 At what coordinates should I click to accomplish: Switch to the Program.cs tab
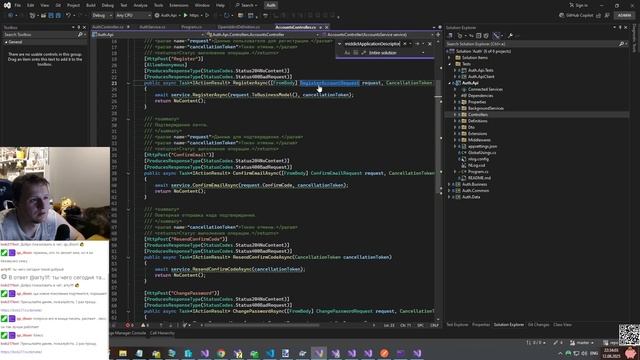191,27
